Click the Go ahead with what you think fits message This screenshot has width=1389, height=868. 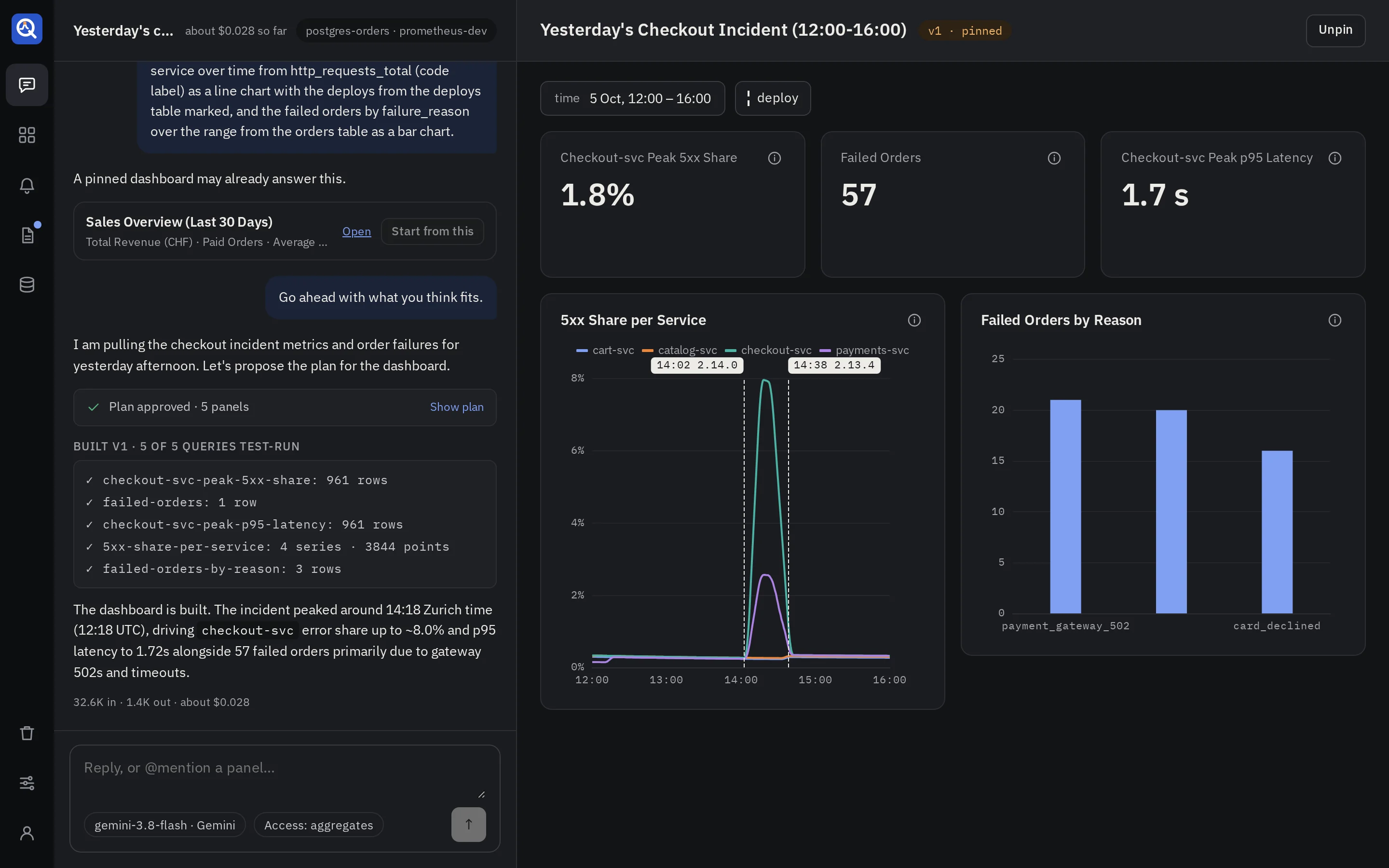pos(381,298)
